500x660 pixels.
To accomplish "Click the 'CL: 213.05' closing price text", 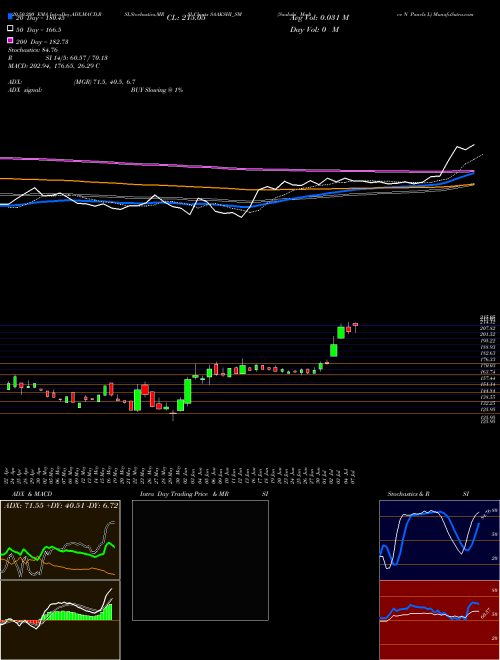I will [186, 18].
